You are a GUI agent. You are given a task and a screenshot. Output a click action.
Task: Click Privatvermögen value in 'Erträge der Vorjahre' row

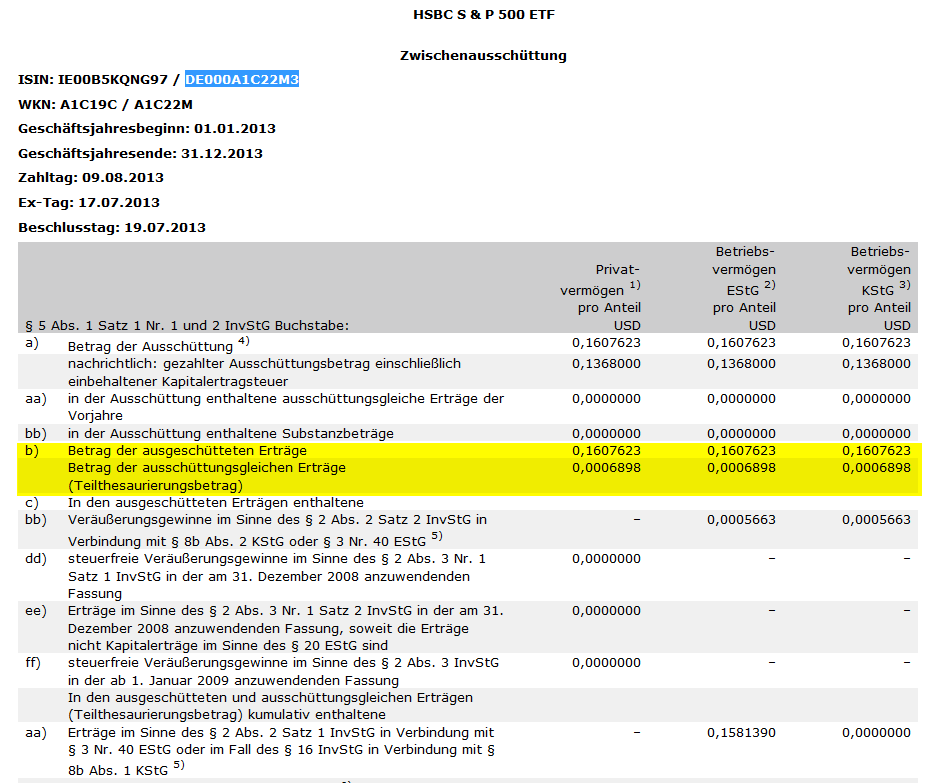point(606,399)
